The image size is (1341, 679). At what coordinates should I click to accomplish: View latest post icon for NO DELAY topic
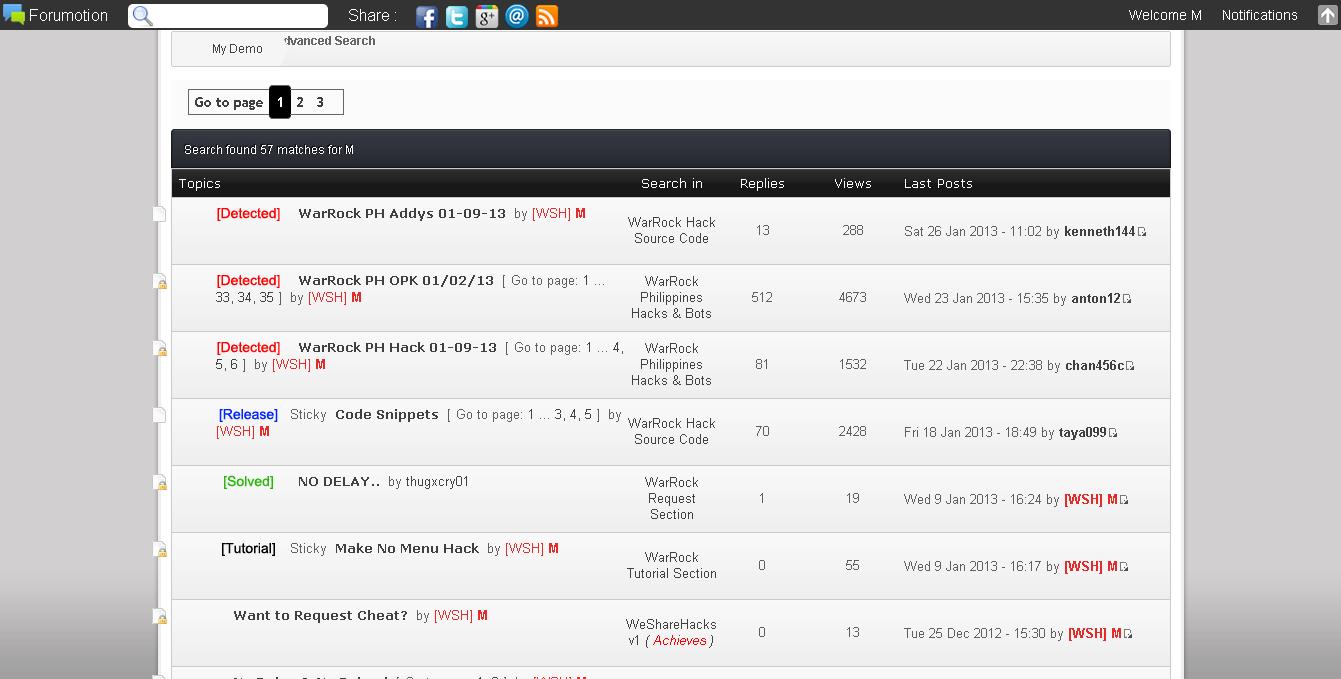coord(1124,500)
